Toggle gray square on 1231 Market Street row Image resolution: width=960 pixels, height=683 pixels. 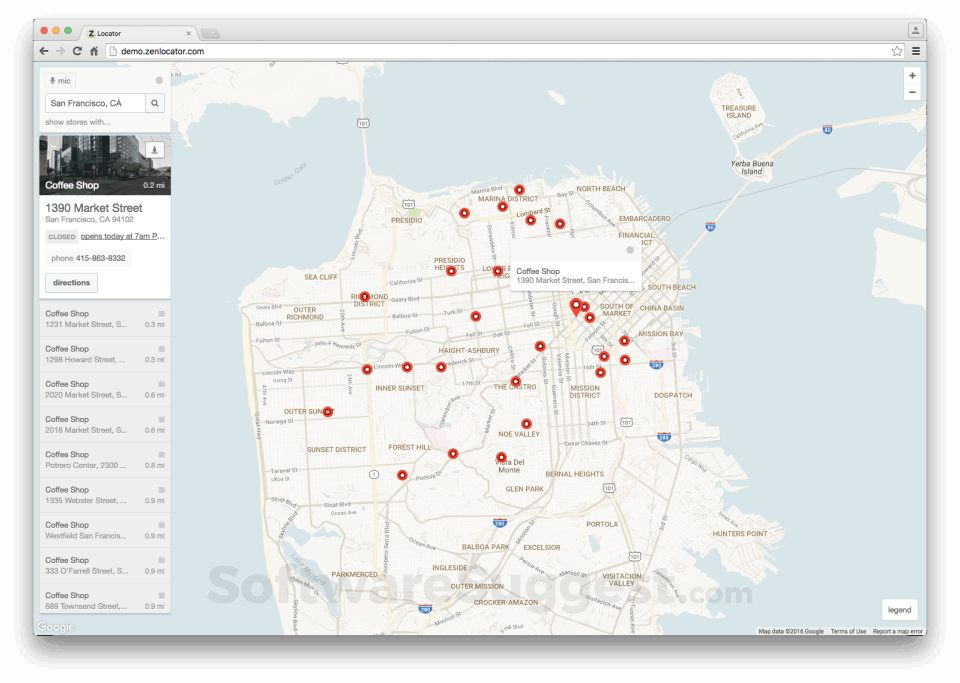point(161,314)
